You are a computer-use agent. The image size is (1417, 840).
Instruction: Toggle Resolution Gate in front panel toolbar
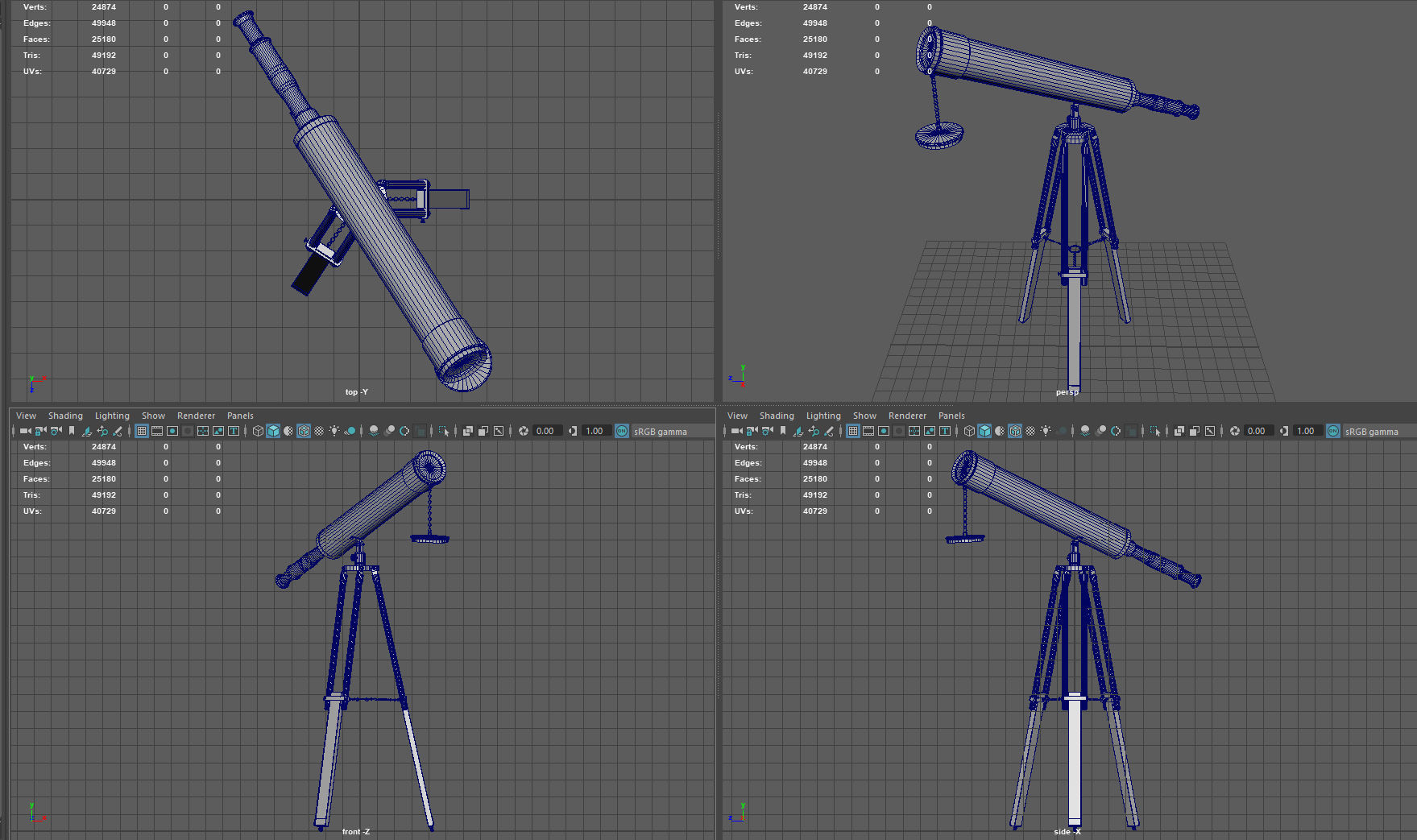(x=172, y=431)
